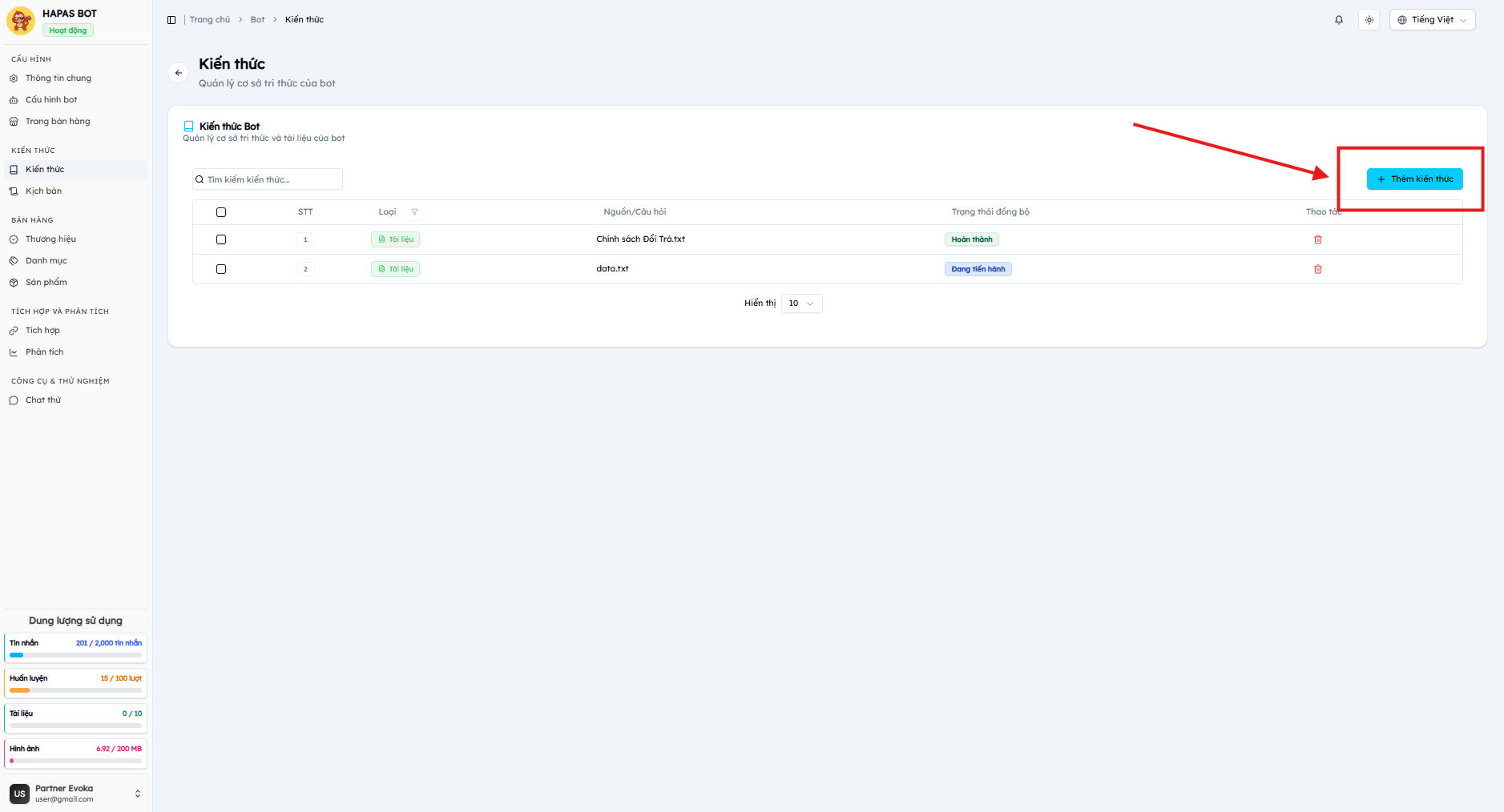Image resolution: width=1504 pixels, height=812 pixels.
Task: Open Thông tin chung in sidebar
Action: 75,78
